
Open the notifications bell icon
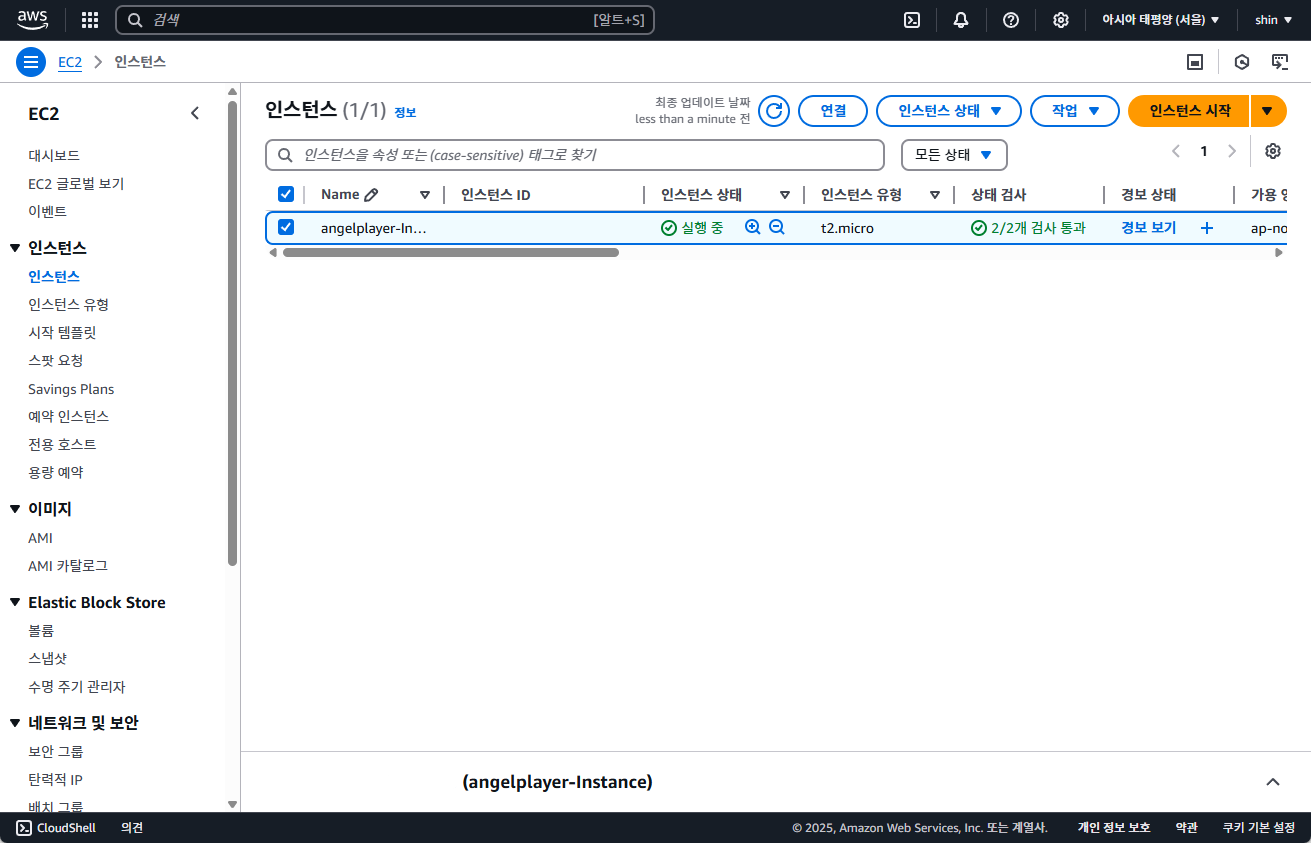tap(961, 20)
